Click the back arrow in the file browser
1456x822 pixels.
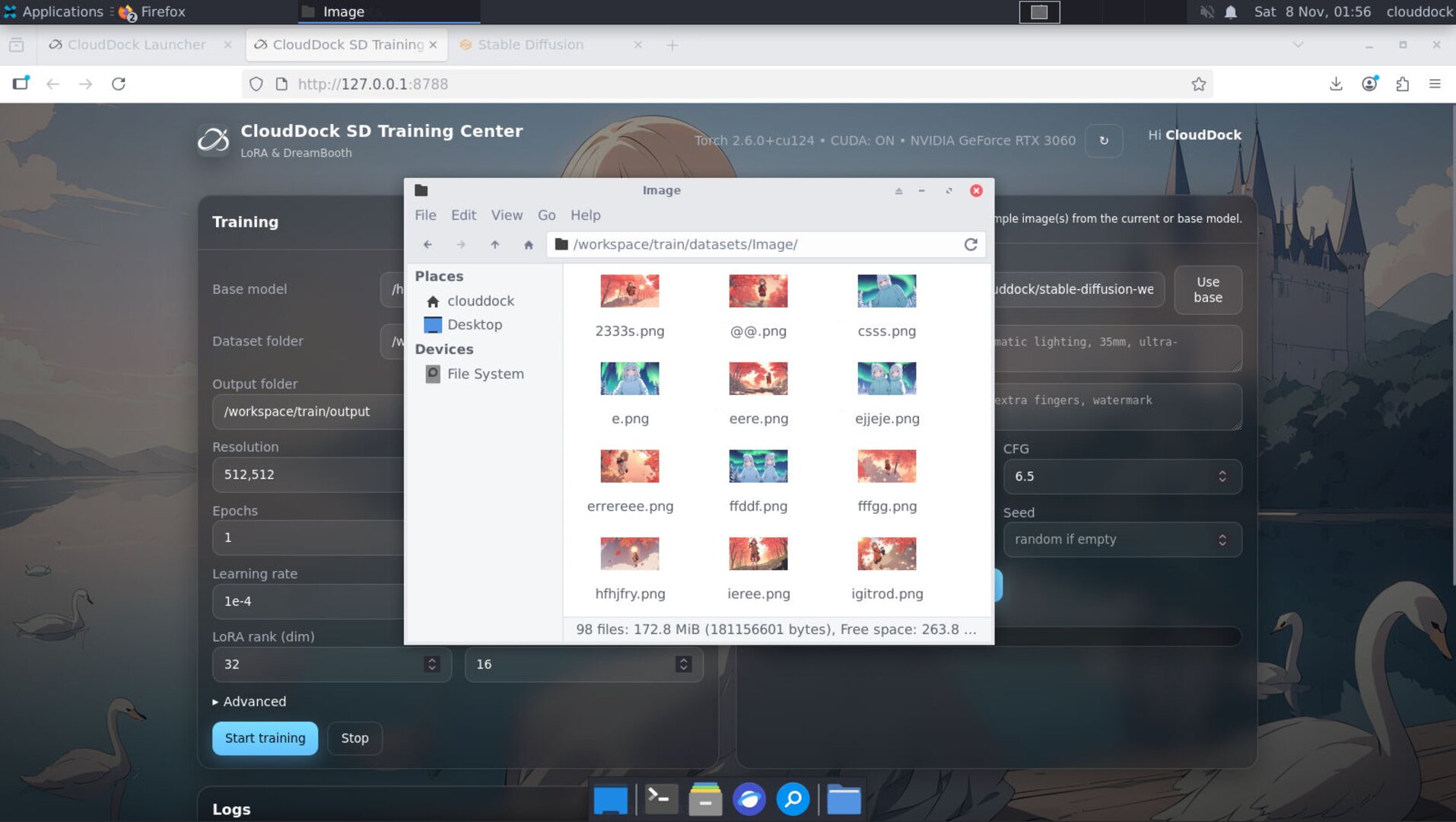click(428, 244)
